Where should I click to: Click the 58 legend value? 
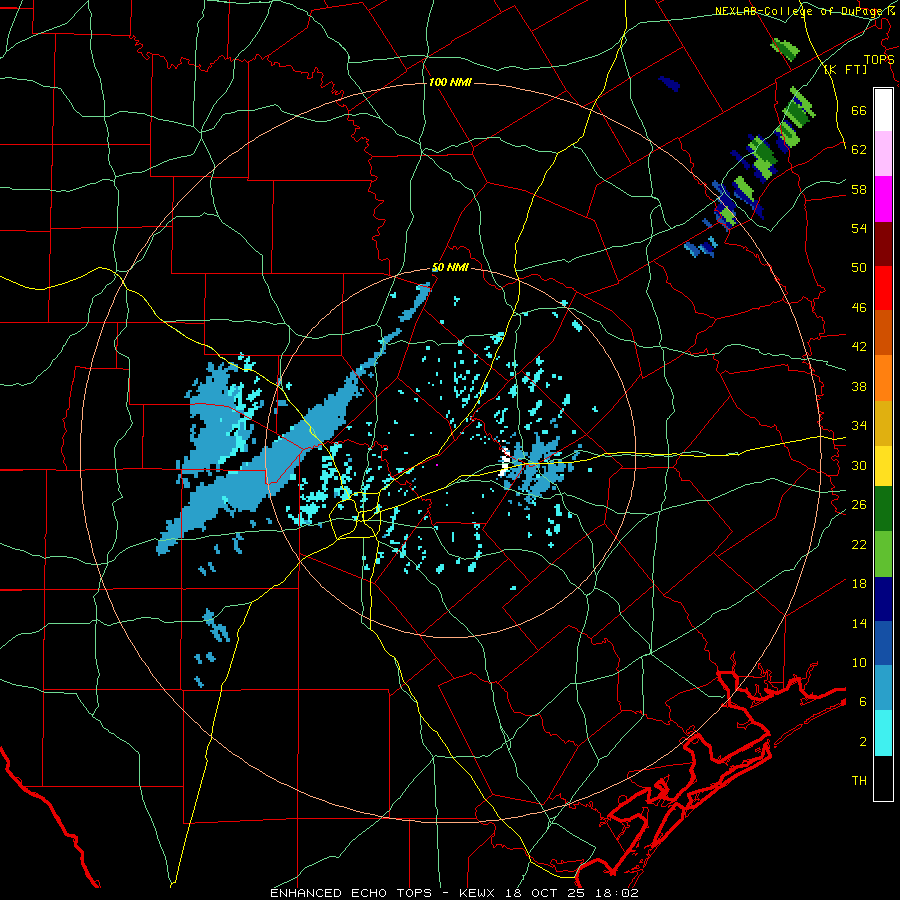pos(859,189)
